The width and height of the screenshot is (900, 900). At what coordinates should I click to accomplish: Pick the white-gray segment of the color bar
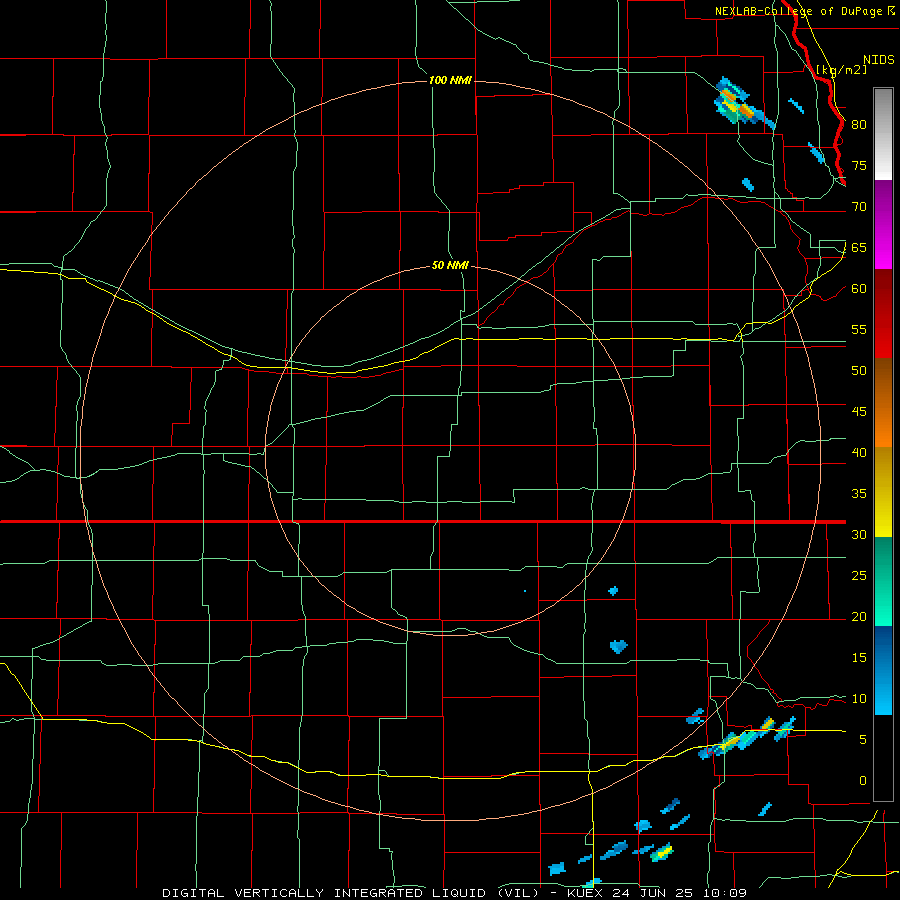[x=883, y=134]
